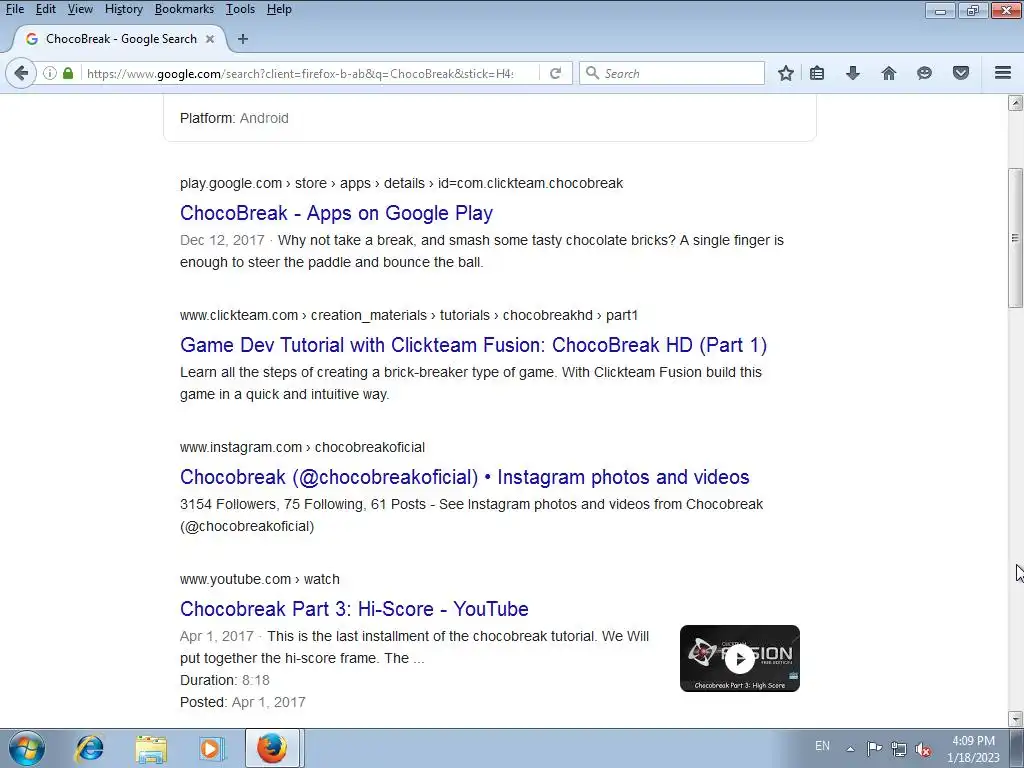Open the File menu
The image size is (1024, 768).
point(15,9)
